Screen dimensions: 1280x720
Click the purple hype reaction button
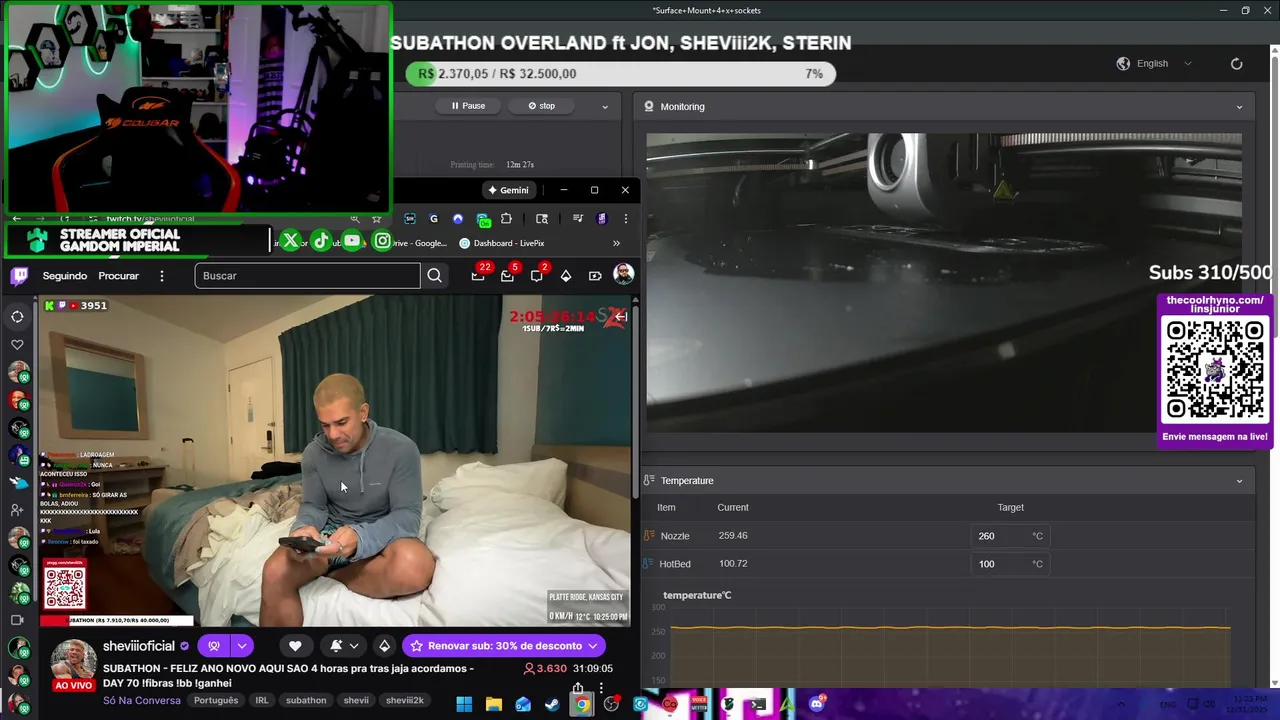click(213, 646)
